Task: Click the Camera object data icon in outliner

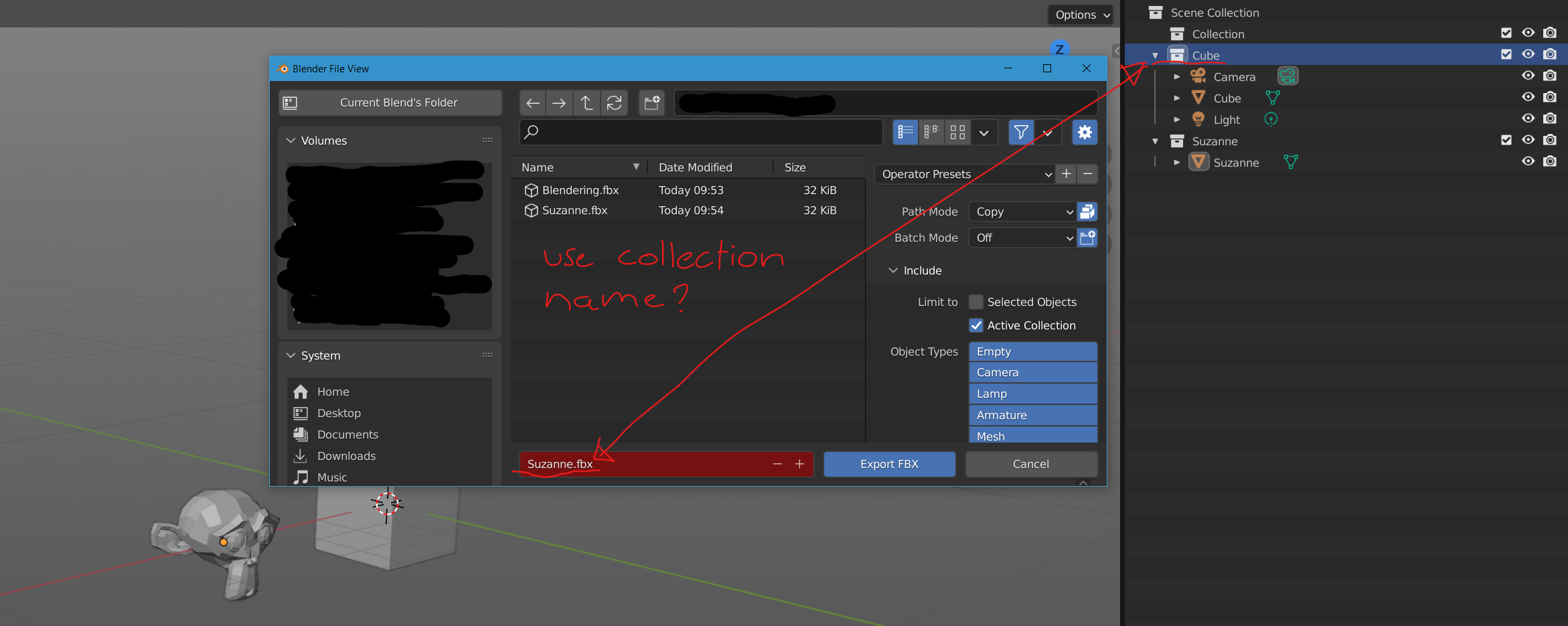Action: 1287,76
